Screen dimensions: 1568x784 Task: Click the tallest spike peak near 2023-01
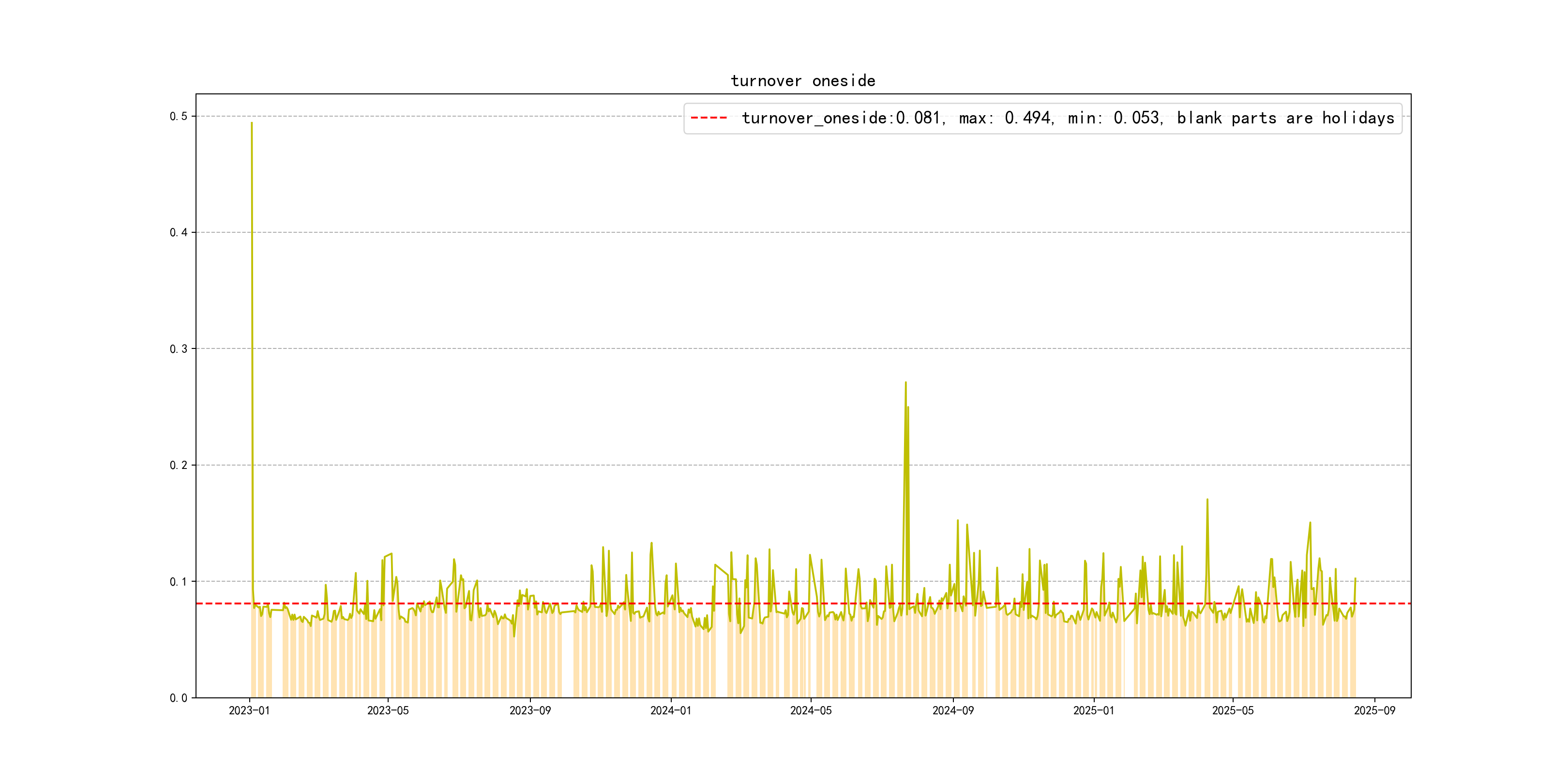point(251,123)
